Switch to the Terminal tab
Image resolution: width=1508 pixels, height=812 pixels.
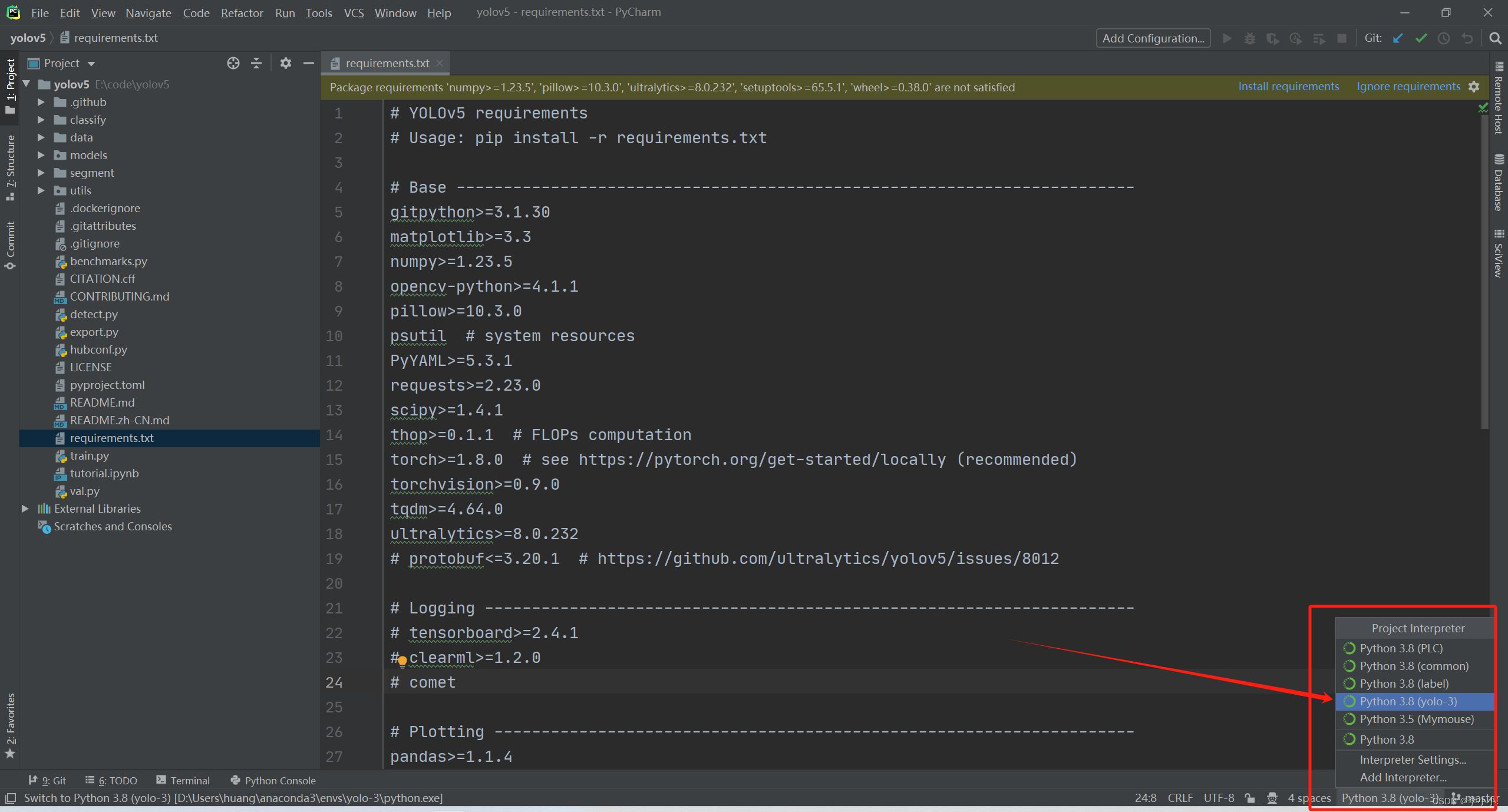coord(183,780)
